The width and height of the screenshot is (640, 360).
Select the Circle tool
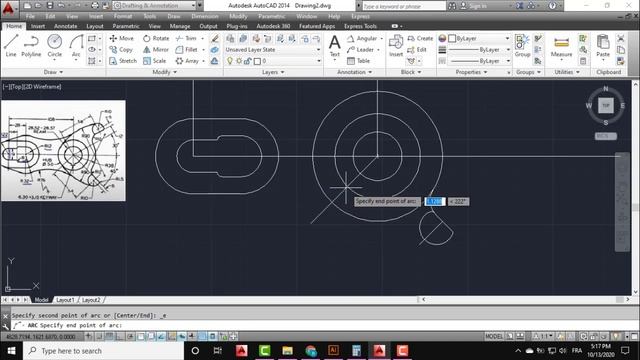pyautogui.click(x=54, y=46)
